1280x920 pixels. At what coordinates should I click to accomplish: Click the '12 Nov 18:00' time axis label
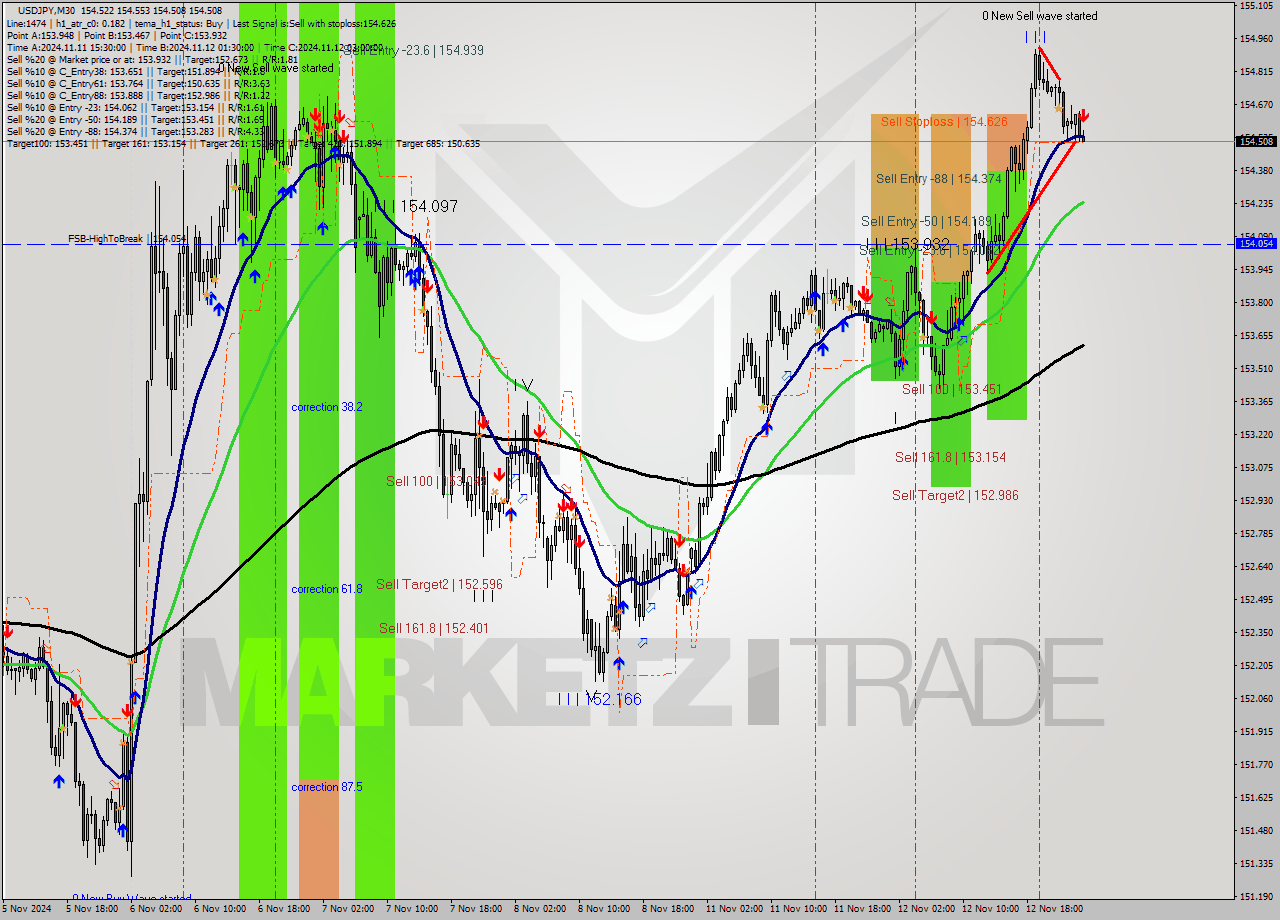[x=1055, y=909]
